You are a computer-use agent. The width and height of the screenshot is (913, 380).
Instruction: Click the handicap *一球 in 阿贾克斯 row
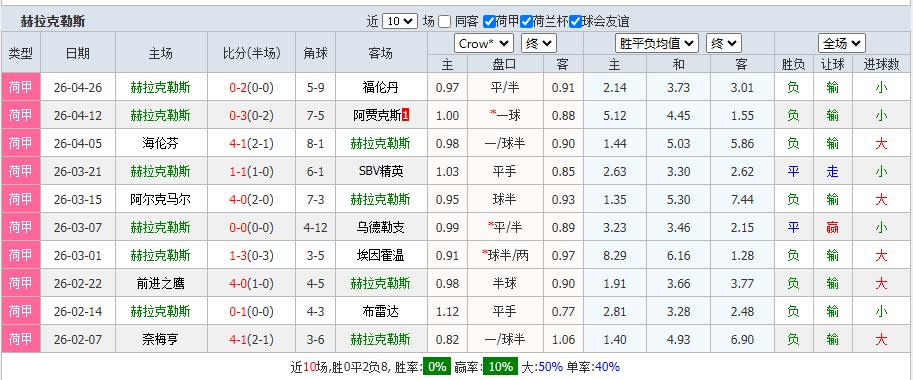pos(505,115)
